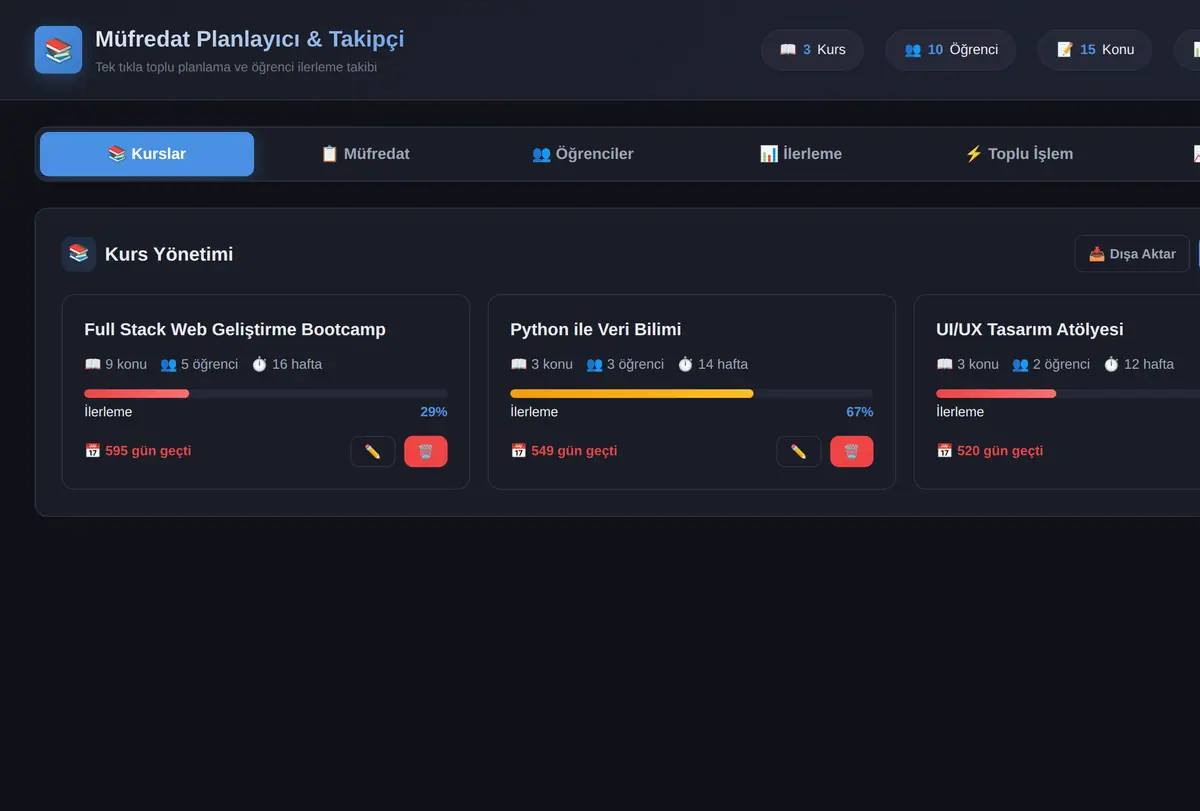The width and height of the screenshot is (1200, 811).
Task: Click the stopwatch icon next to 14 hafta
Action: (685, 364)
